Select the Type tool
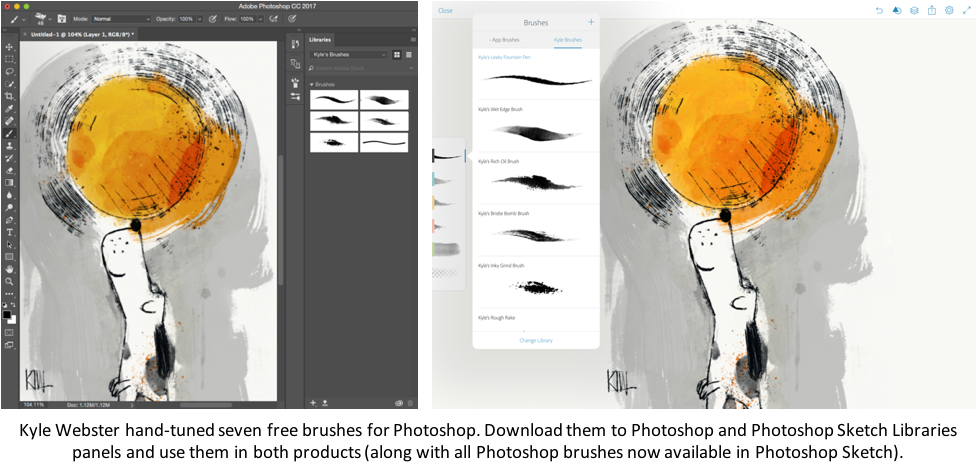This screenshot has width=976, height=462. (10, 232)
